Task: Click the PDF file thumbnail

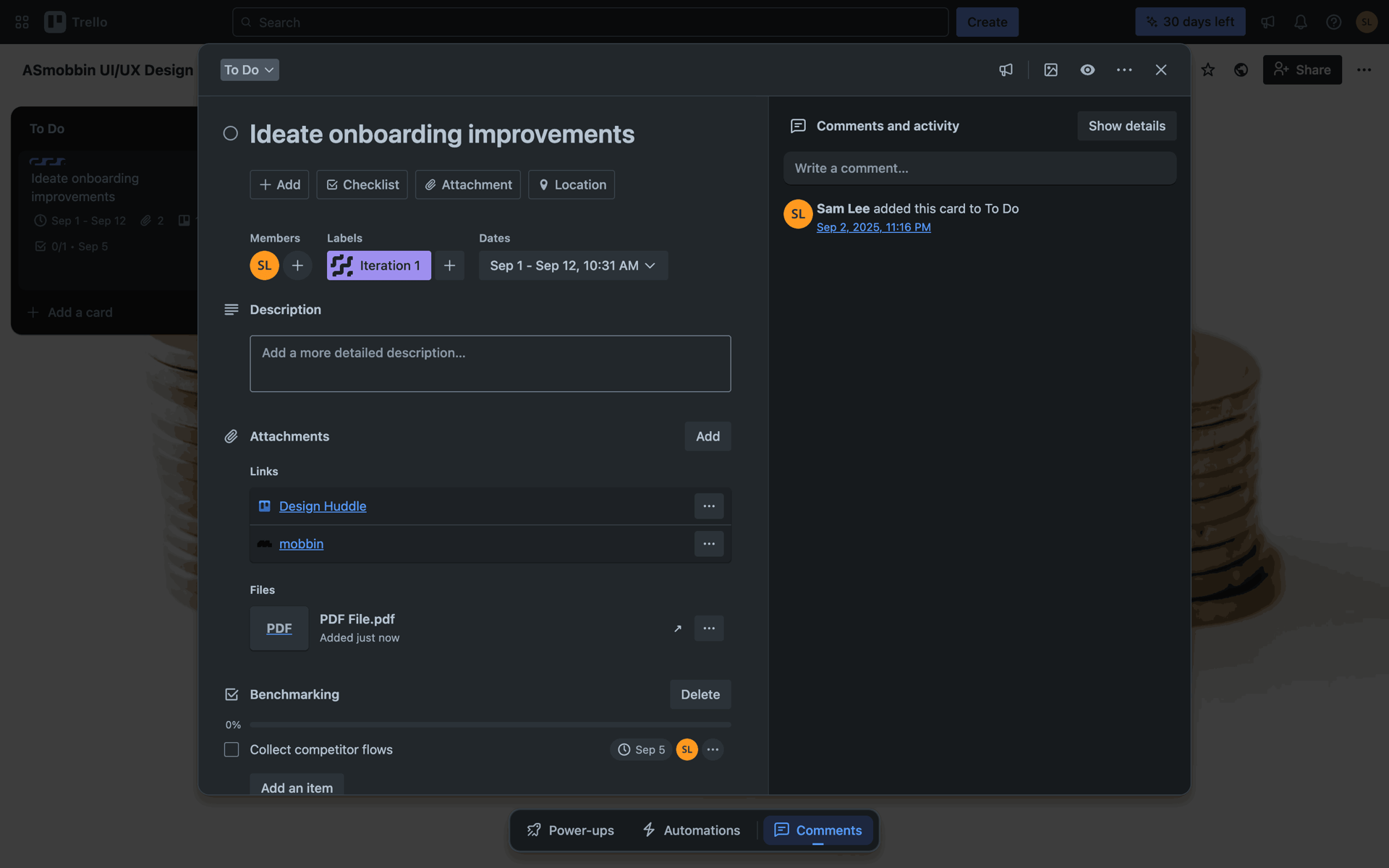Action: click(279, 629)
